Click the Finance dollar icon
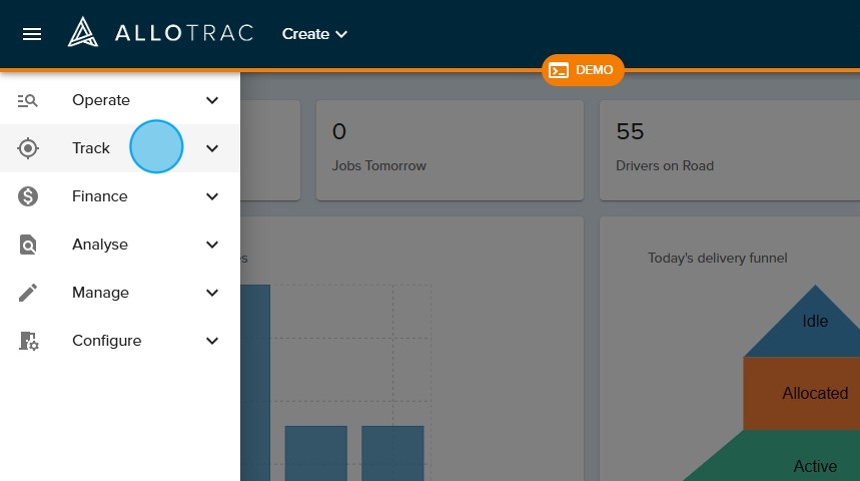 (x=28, y=196)
